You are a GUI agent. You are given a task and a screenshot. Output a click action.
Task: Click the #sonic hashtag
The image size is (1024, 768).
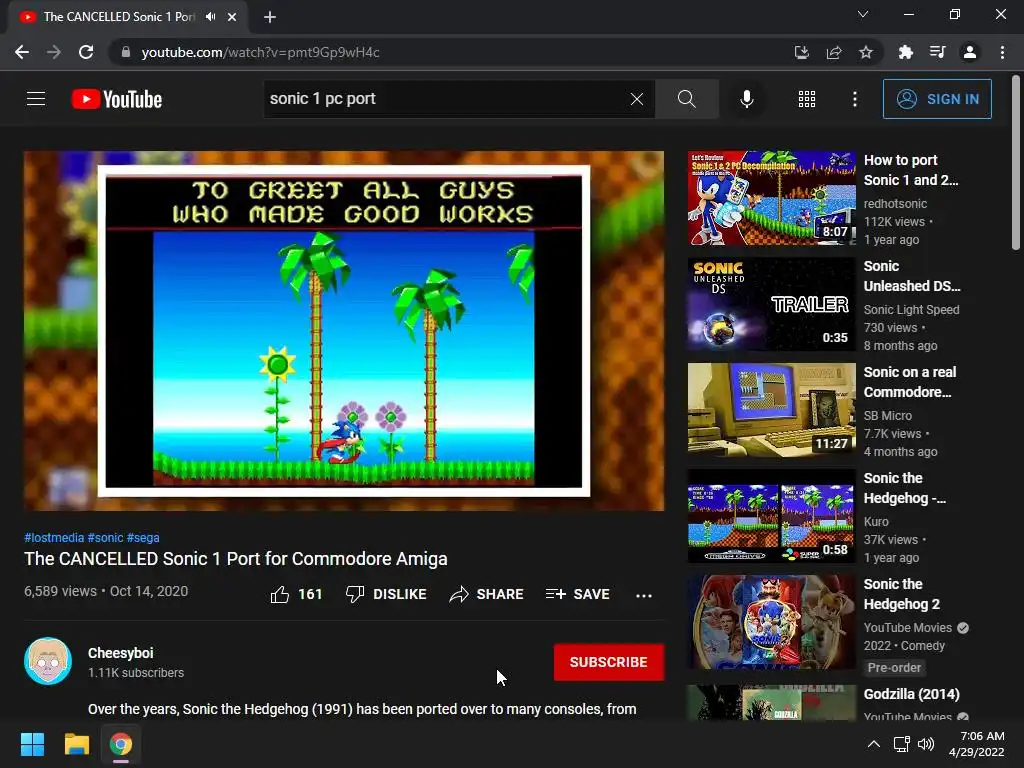pos(106,537)
